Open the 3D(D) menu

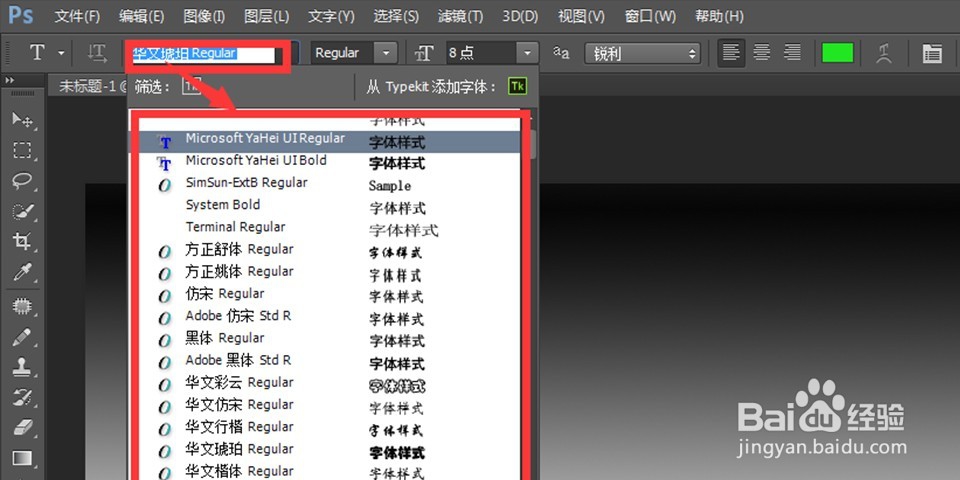coord(520,17)
